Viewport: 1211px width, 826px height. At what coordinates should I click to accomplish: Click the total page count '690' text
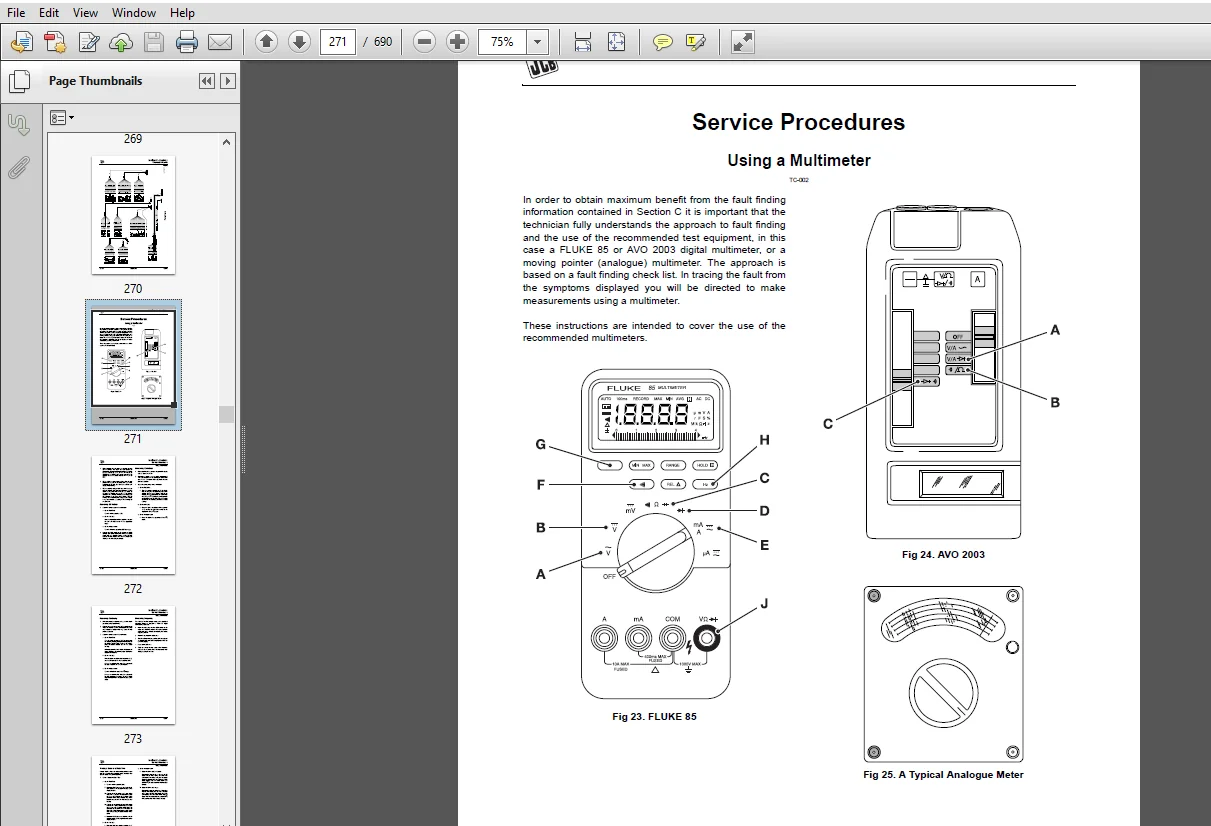coord(383,42)
